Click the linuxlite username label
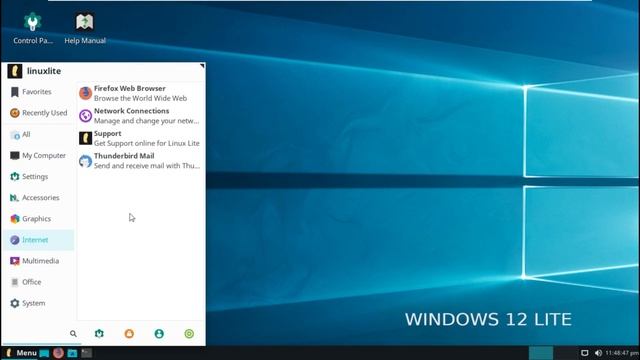Viewport: 640px width, 360px height. [44, 71]
